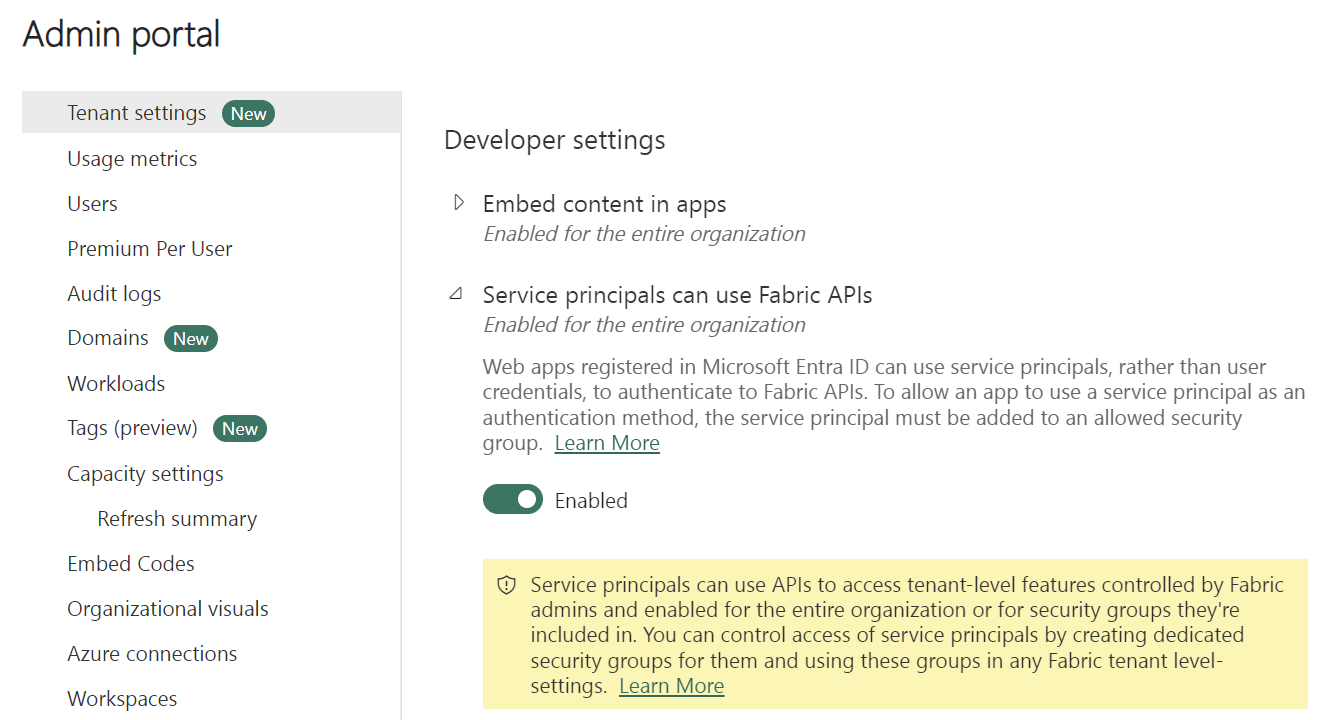
Task: Open Premium Per User settings
Action: 149,248
